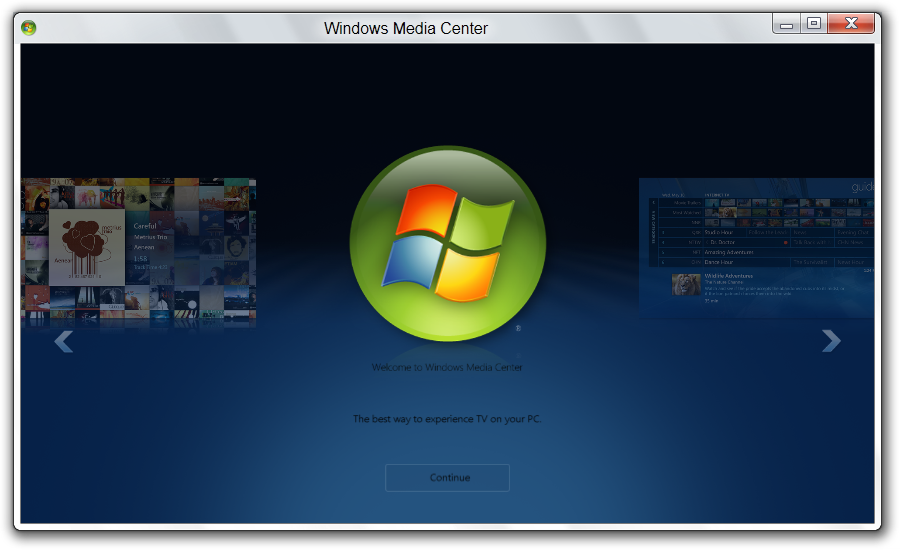Go to previous slide with left arrow
900x550 pixels.
point(64,342)
